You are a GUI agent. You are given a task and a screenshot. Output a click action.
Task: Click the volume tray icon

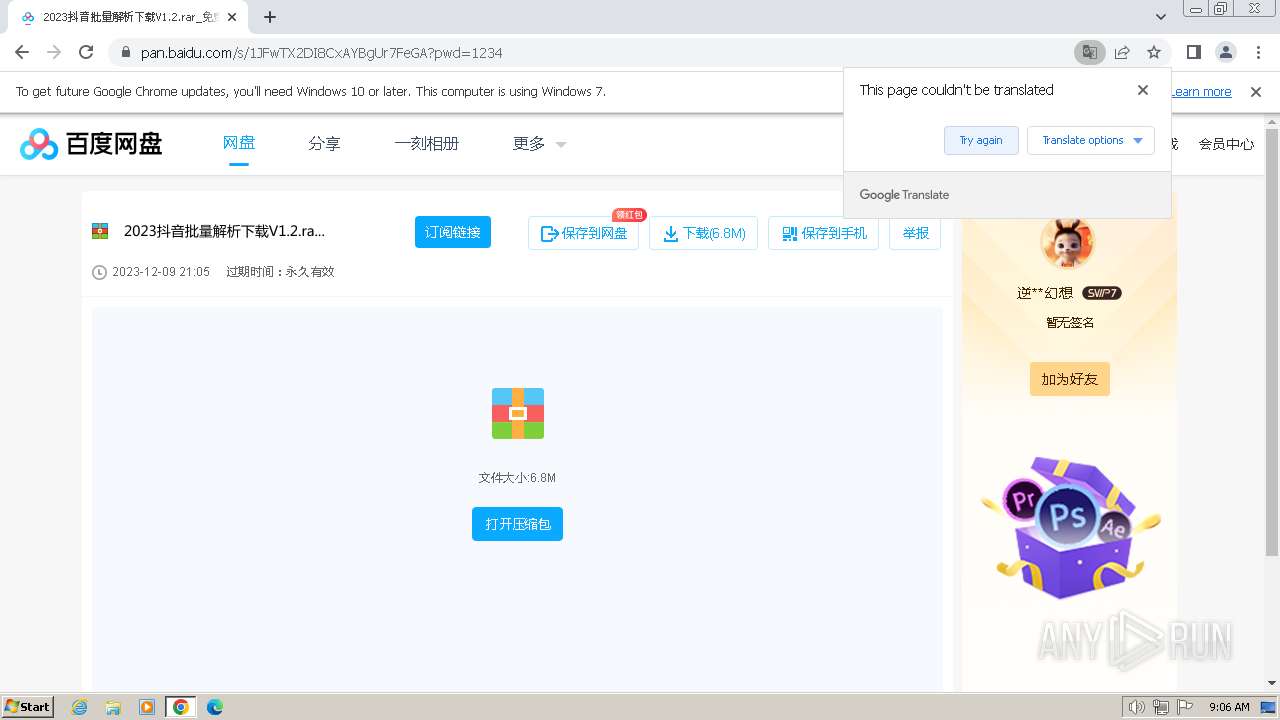[x=1137, y=707]
